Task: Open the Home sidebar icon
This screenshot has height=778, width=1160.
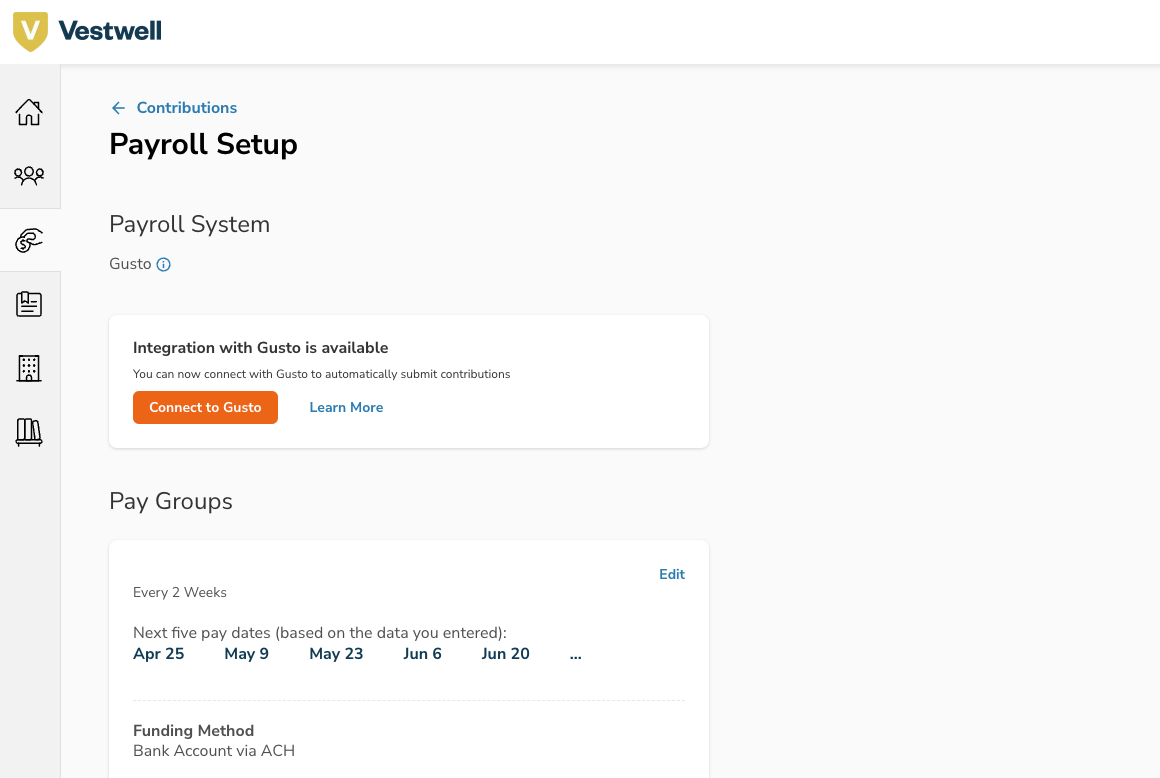Action: 29,112
